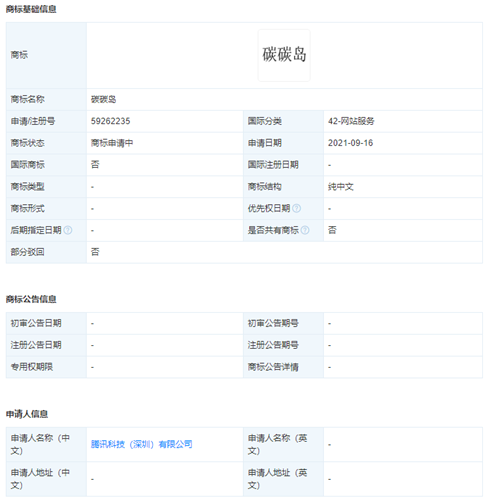Click the 初审公告日期 label cell
This screenshot has height=500, width=487.
(46, 323)
